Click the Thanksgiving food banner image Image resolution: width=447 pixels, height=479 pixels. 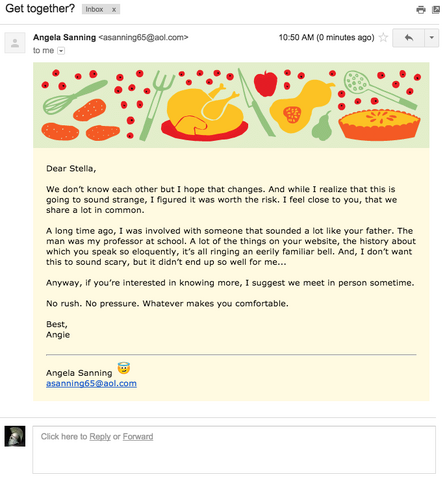(x=231, y=105)
